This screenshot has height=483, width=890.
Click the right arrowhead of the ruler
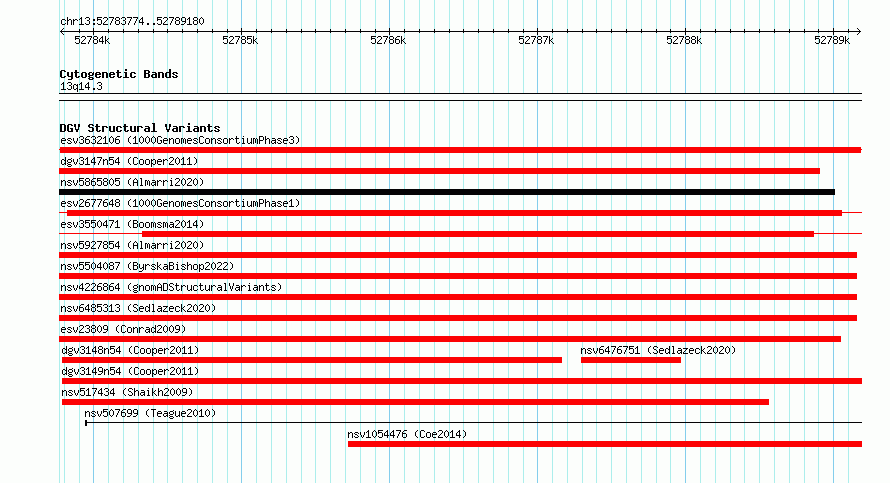pyautogui.click(x=859, y=31)
